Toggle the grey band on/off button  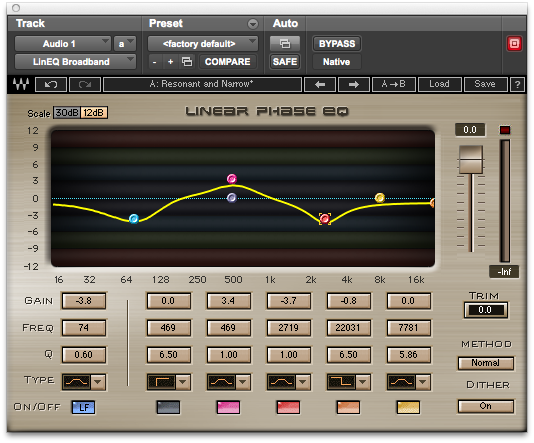[168, 407]
